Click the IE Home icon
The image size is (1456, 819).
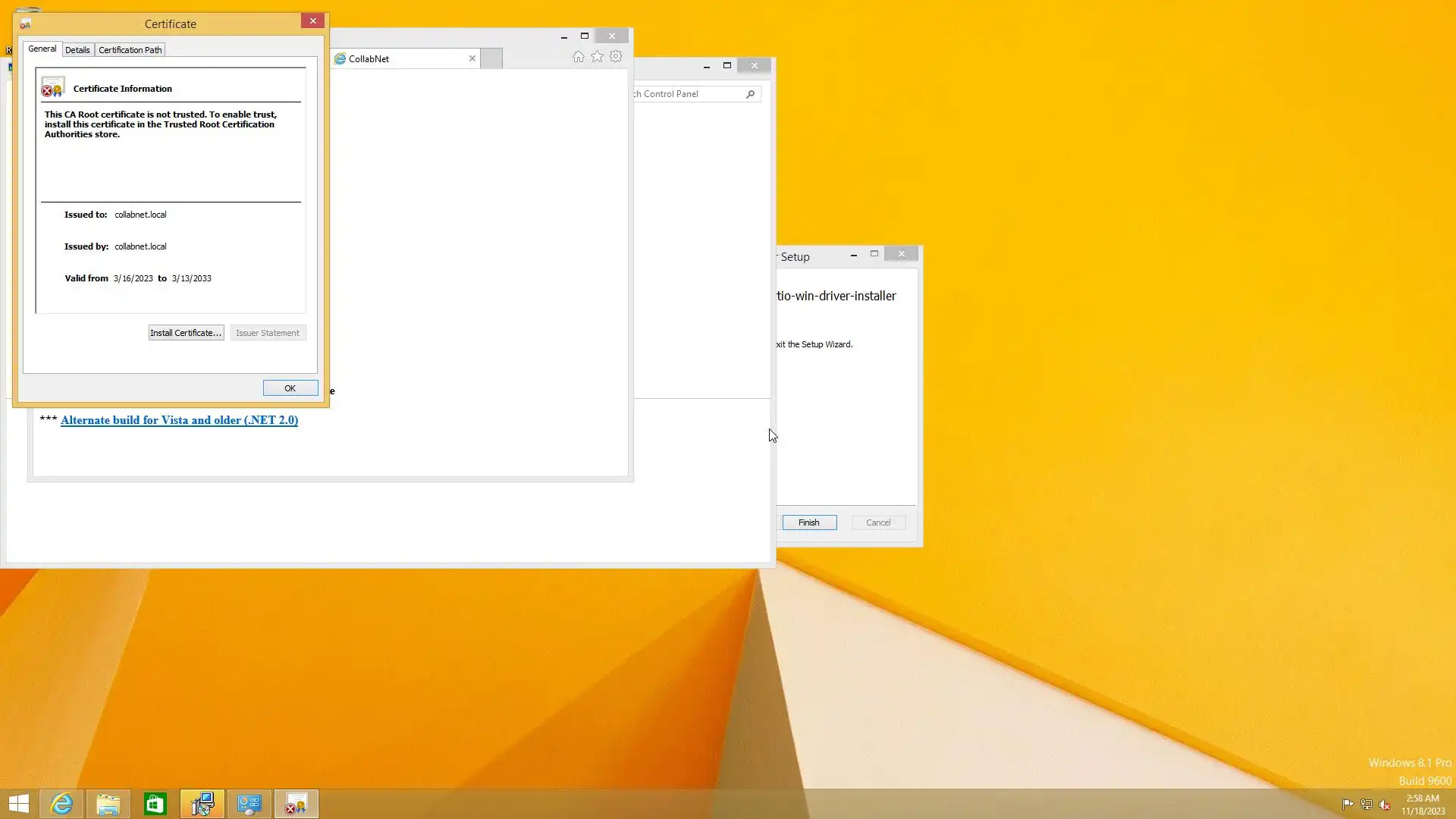pos(578,57)
